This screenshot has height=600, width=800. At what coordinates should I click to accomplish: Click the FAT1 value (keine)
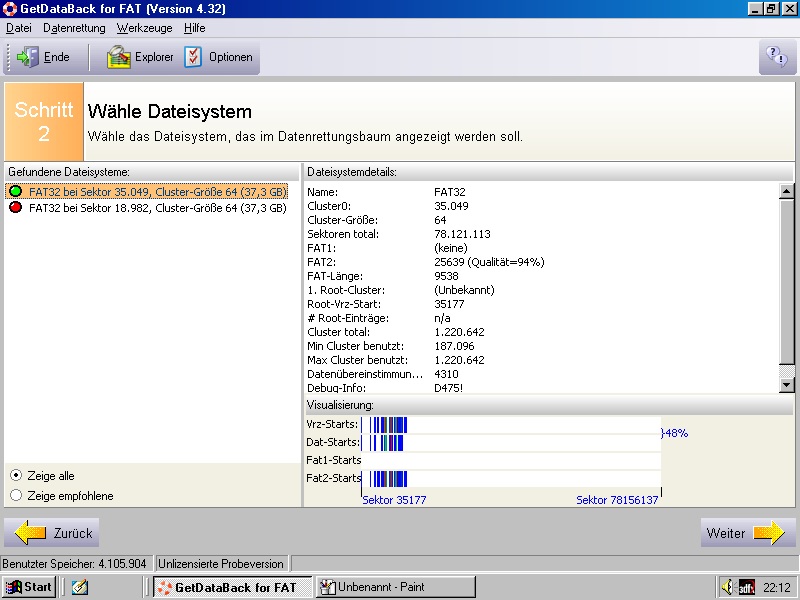click(x=451, y=248)
